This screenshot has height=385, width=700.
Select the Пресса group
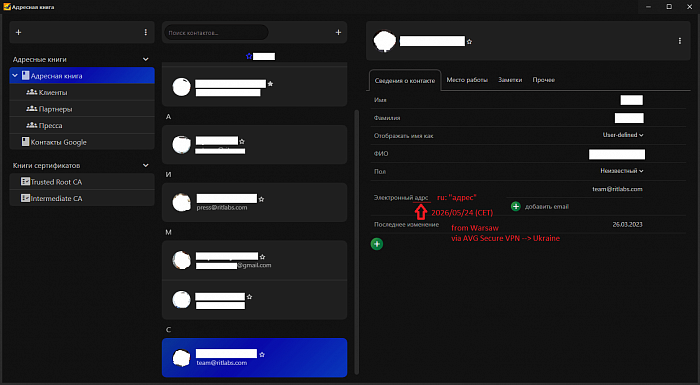point(82,125)
